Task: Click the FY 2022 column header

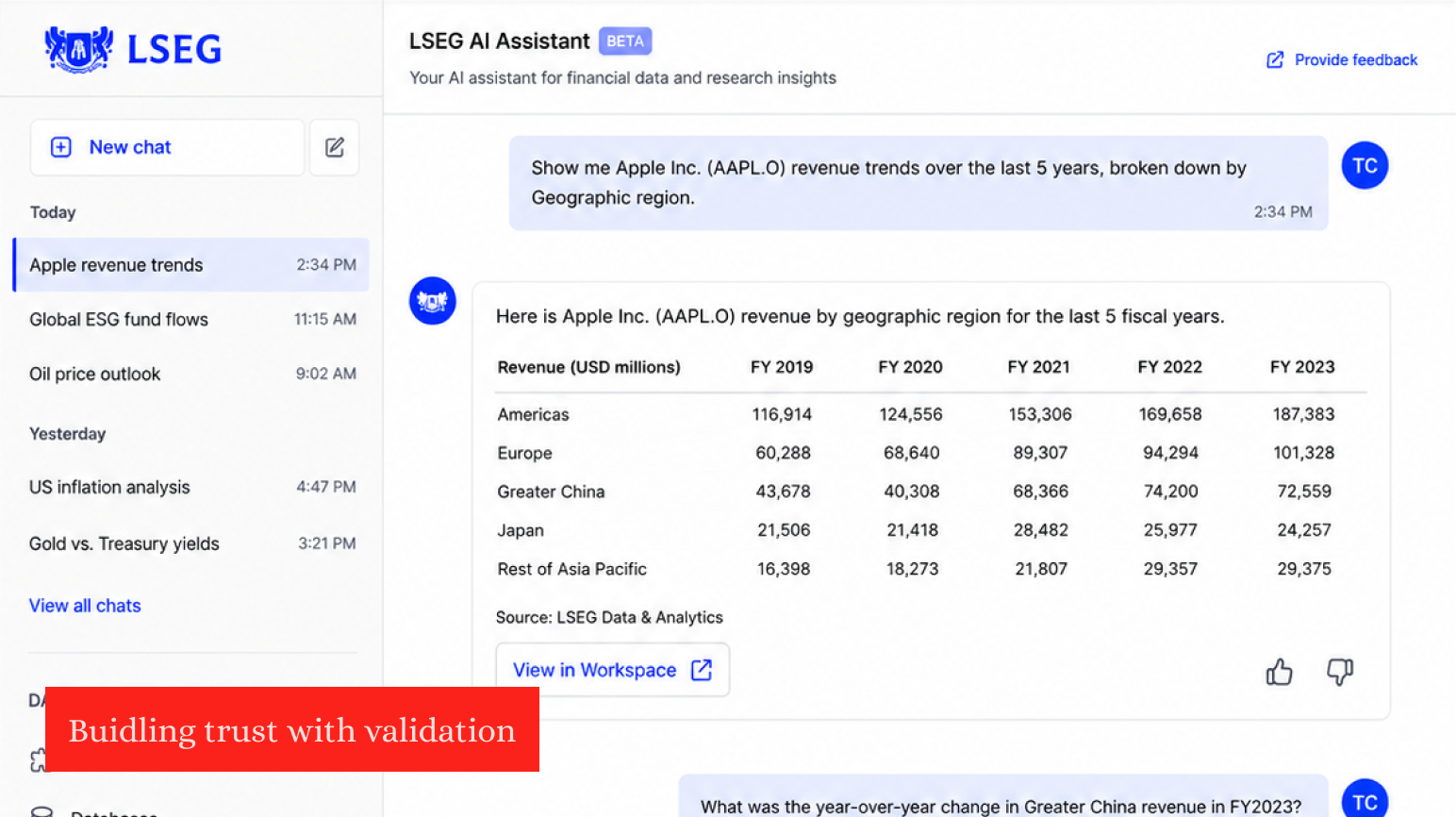Action: [x=1169, y=367]
